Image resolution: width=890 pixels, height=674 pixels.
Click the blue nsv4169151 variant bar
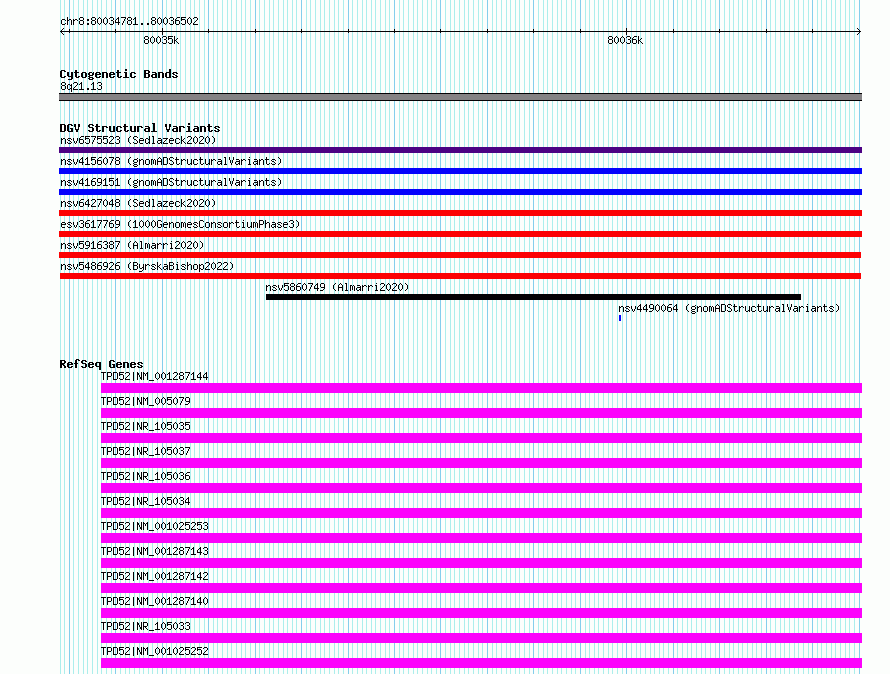pos(460,192)
